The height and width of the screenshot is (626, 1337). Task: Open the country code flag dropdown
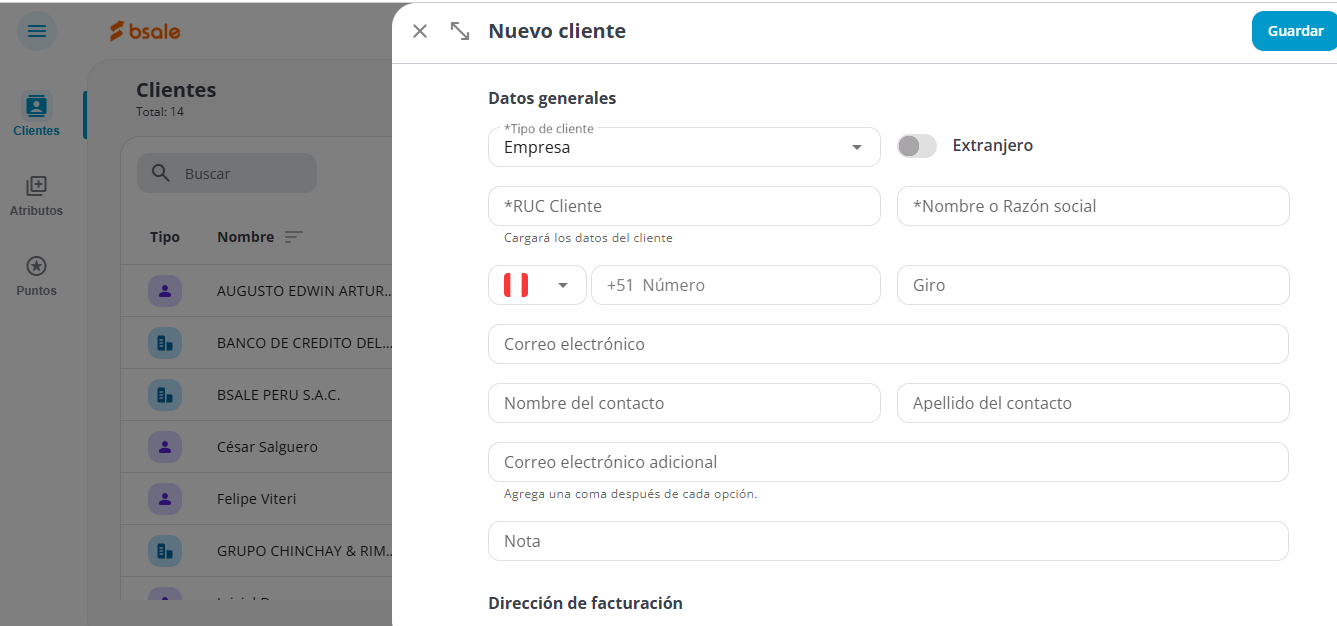[x=537, y=285]
